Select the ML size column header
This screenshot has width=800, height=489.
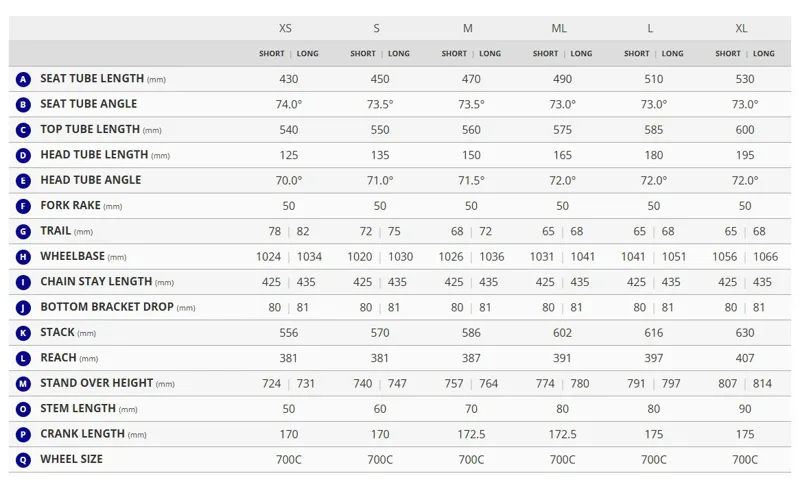coord(559,29)
